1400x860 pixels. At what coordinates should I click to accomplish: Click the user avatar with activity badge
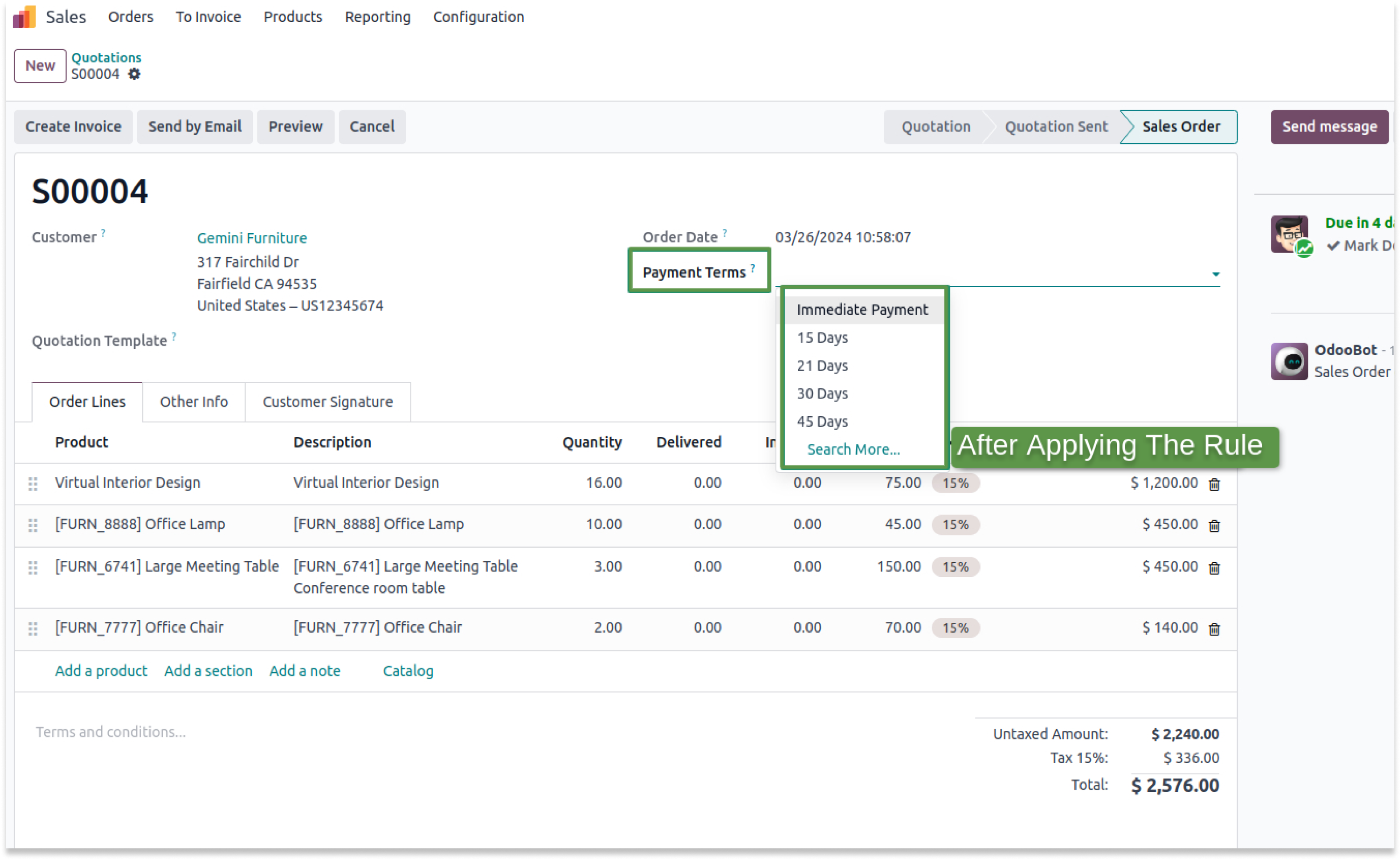tap(1290, 234)
